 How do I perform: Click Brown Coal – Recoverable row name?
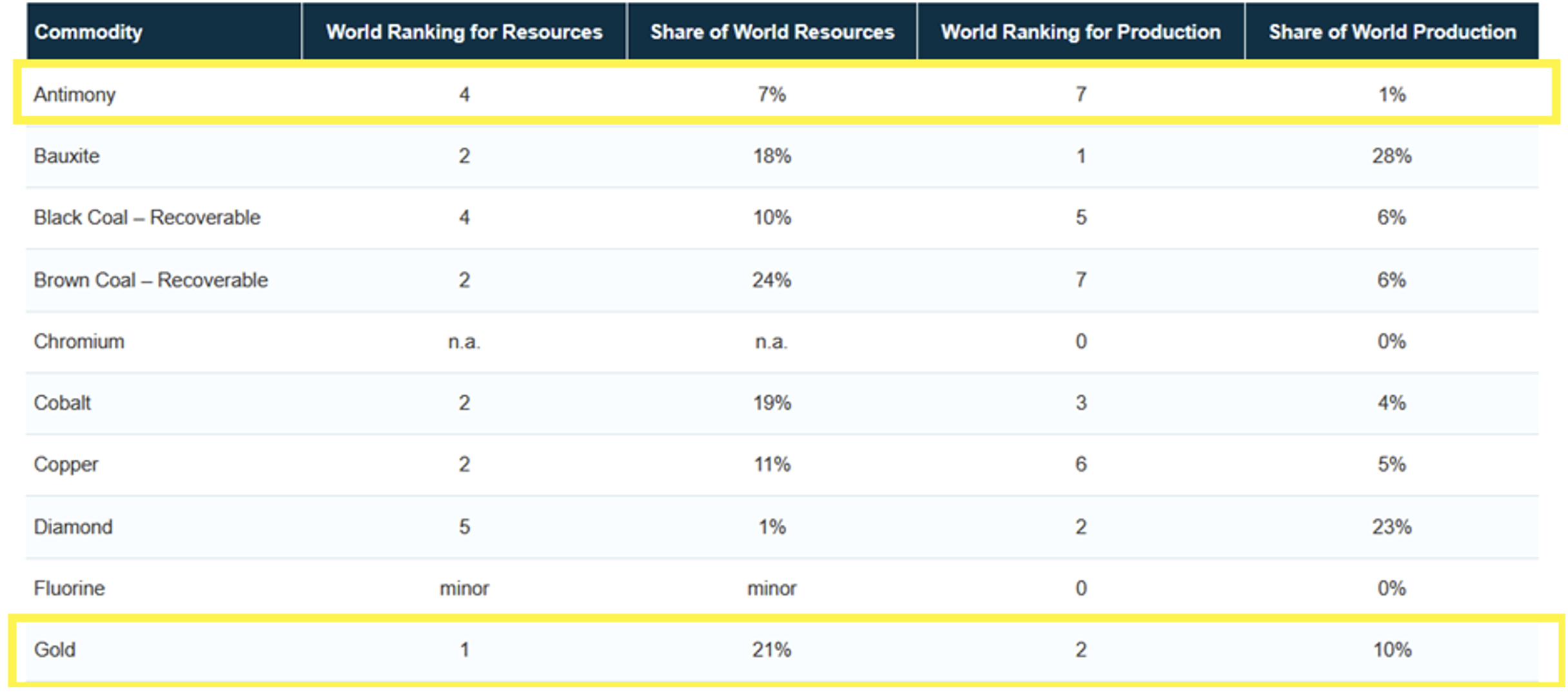coord(150,280)
